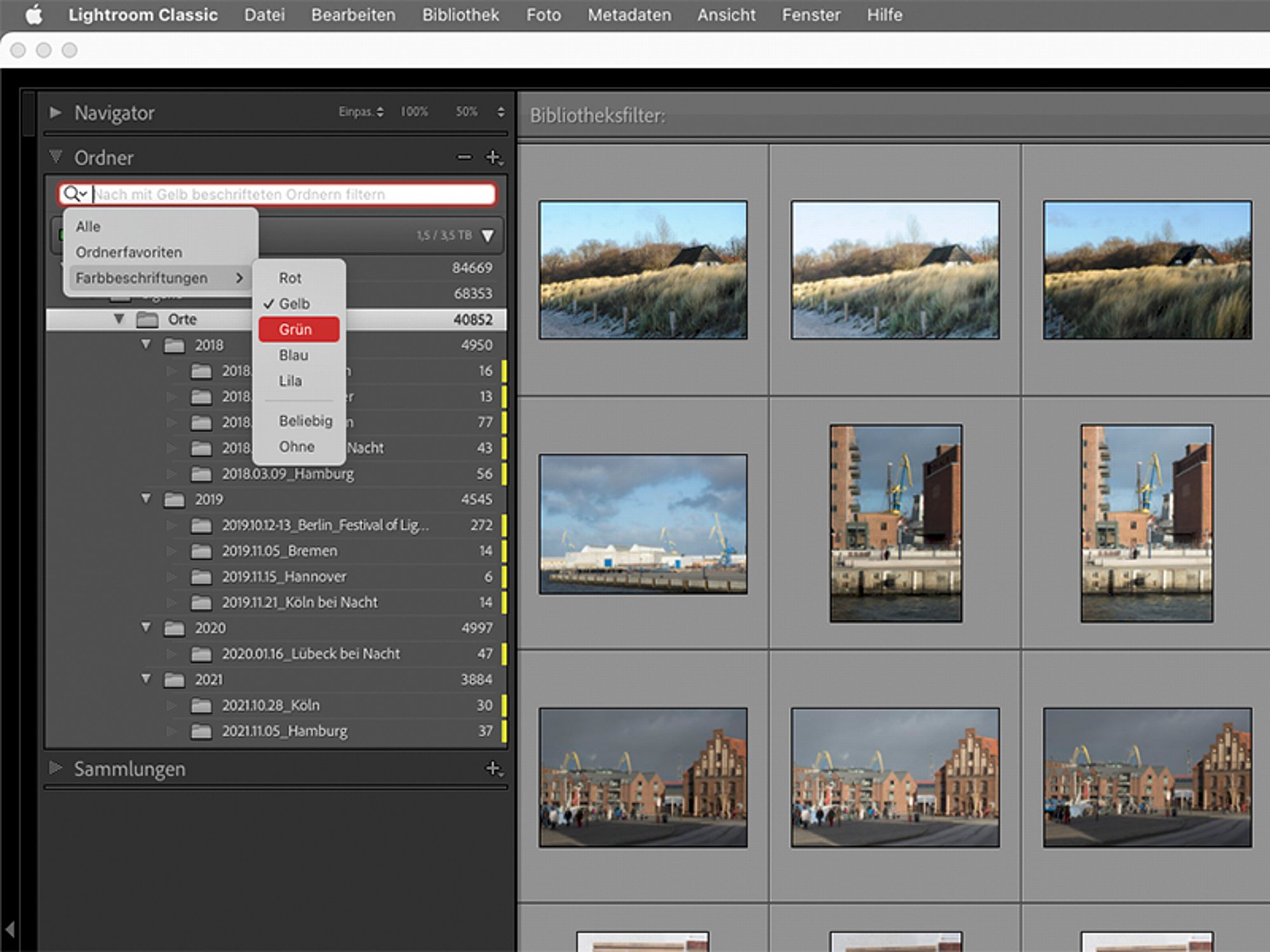The height and width of the screenshot is (952, 1270).
Task: Select first gabled brick building thumbnail
Action: (643, 777)
